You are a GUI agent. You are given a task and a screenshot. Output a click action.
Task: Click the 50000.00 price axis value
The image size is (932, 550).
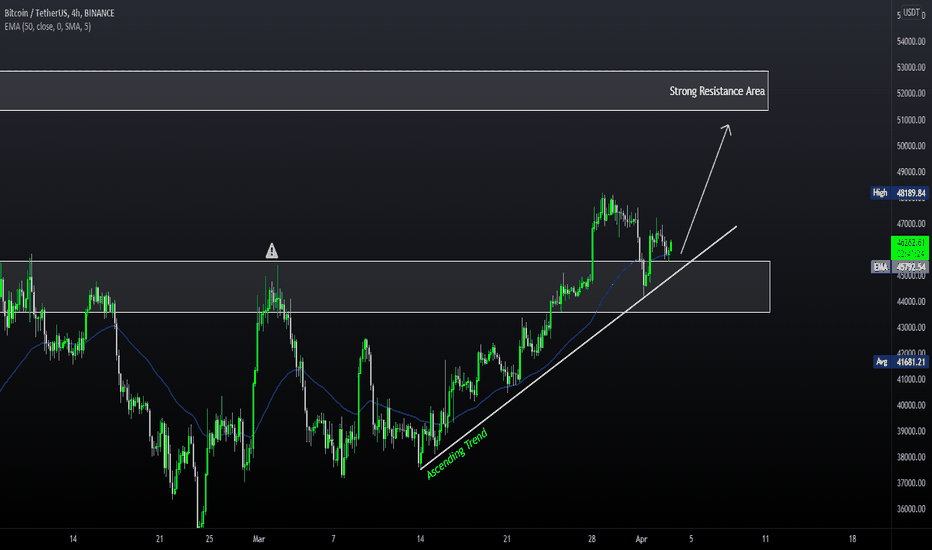[911, 146]
